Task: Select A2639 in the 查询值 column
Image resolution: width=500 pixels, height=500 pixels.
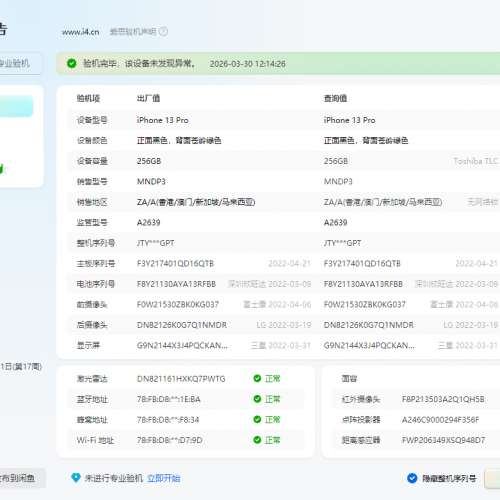Action: tap(336, 222)
